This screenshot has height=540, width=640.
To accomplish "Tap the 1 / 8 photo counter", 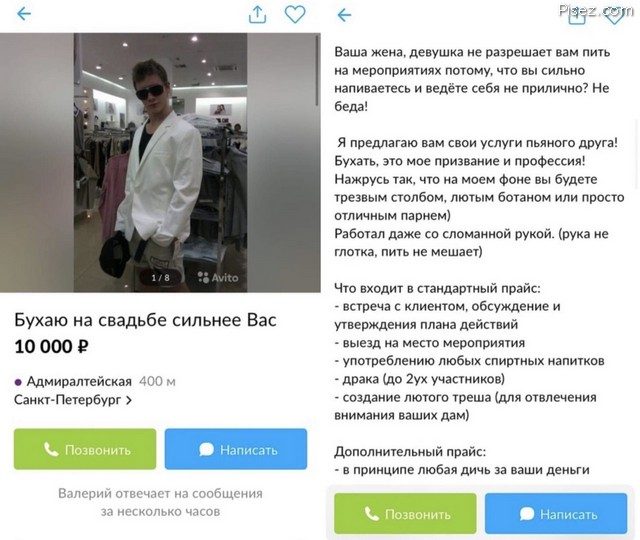I will (160, 278).
